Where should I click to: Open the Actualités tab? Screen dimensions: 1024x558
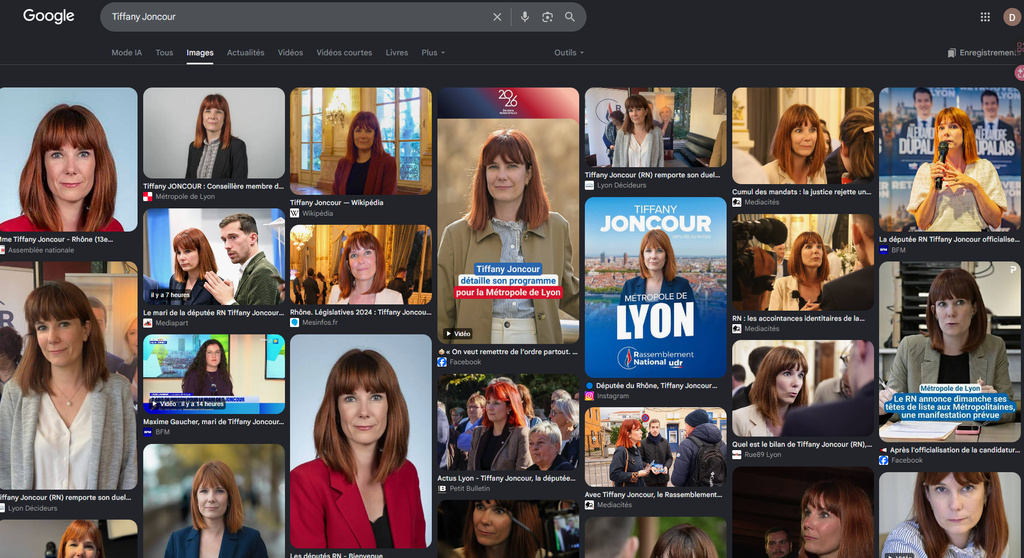click(246, 53)
